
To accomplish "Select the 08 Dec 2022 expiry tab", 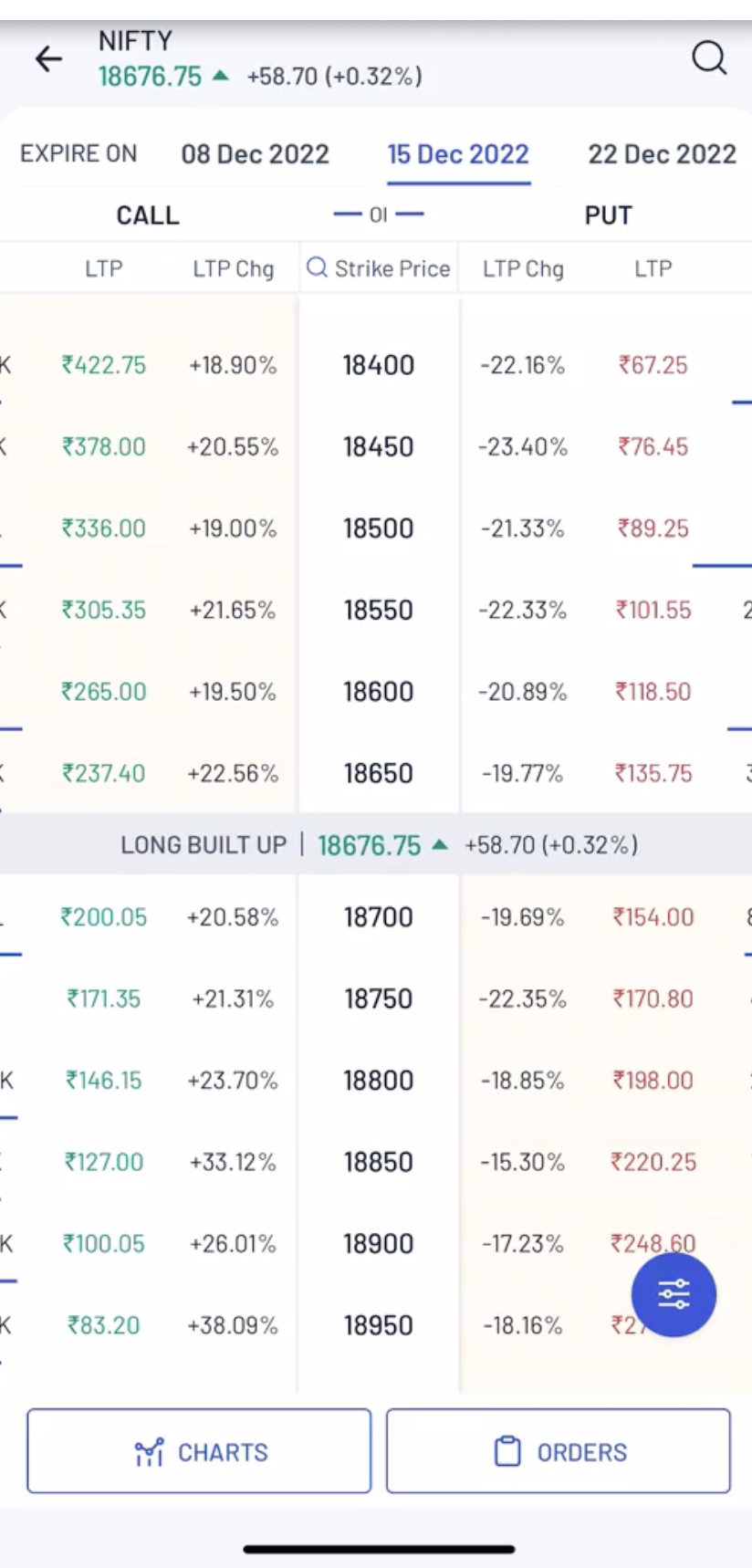I will tap(255, 154).
